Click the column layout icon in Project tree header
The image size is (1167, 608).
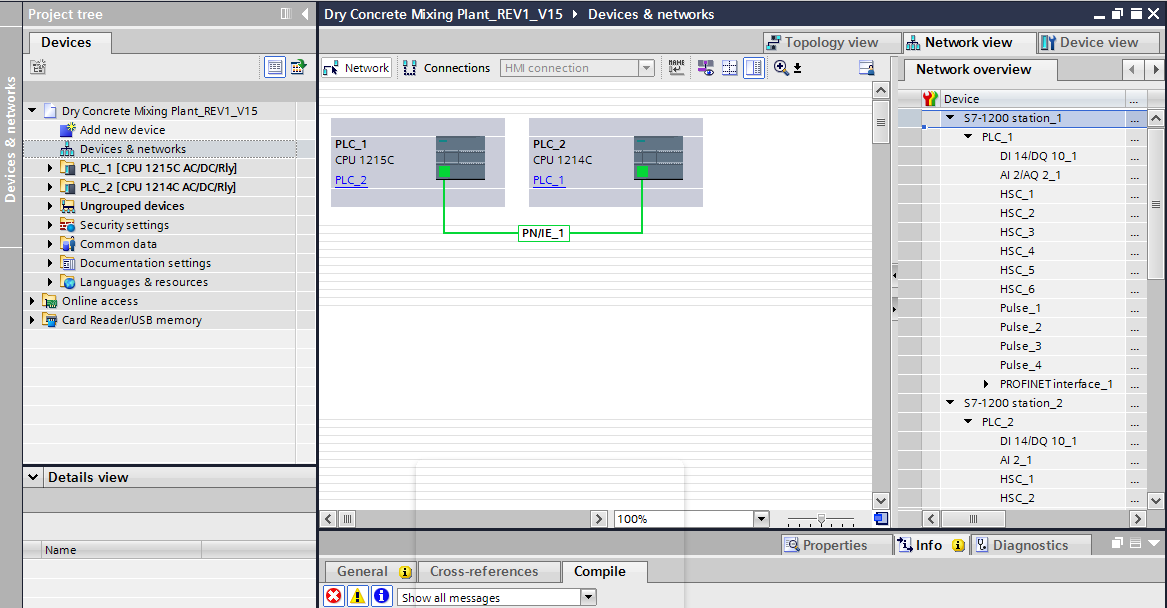[286, 13]
